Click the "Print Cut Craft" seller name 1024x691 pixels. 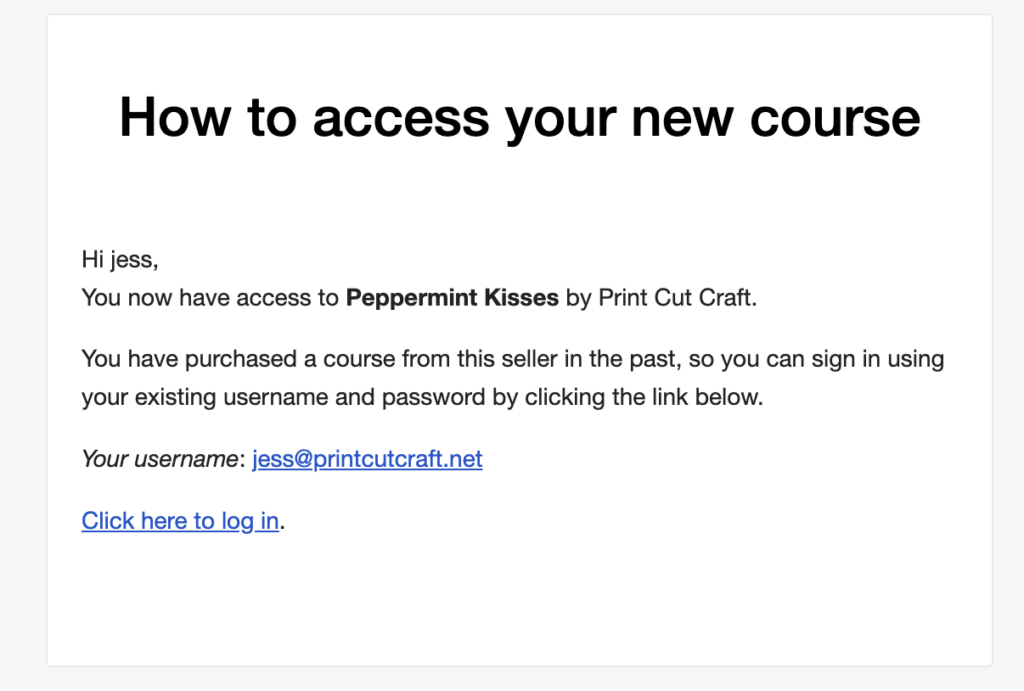(x=675, y=298)
